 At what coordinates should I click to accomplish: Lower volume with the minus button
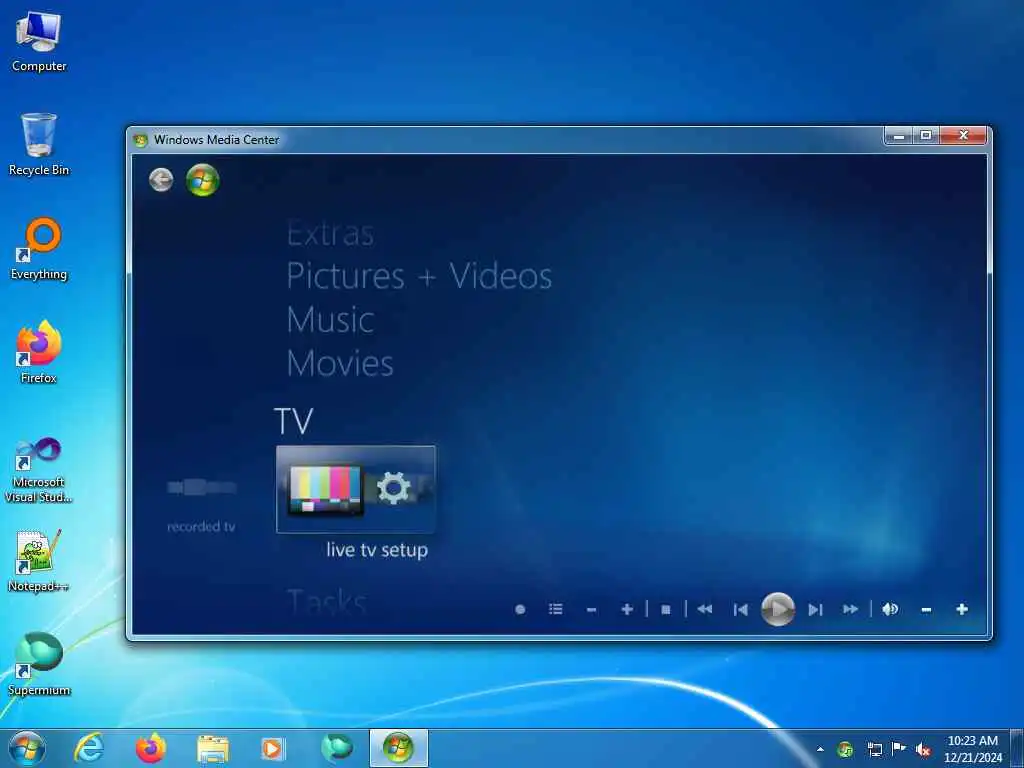[926, 609]
